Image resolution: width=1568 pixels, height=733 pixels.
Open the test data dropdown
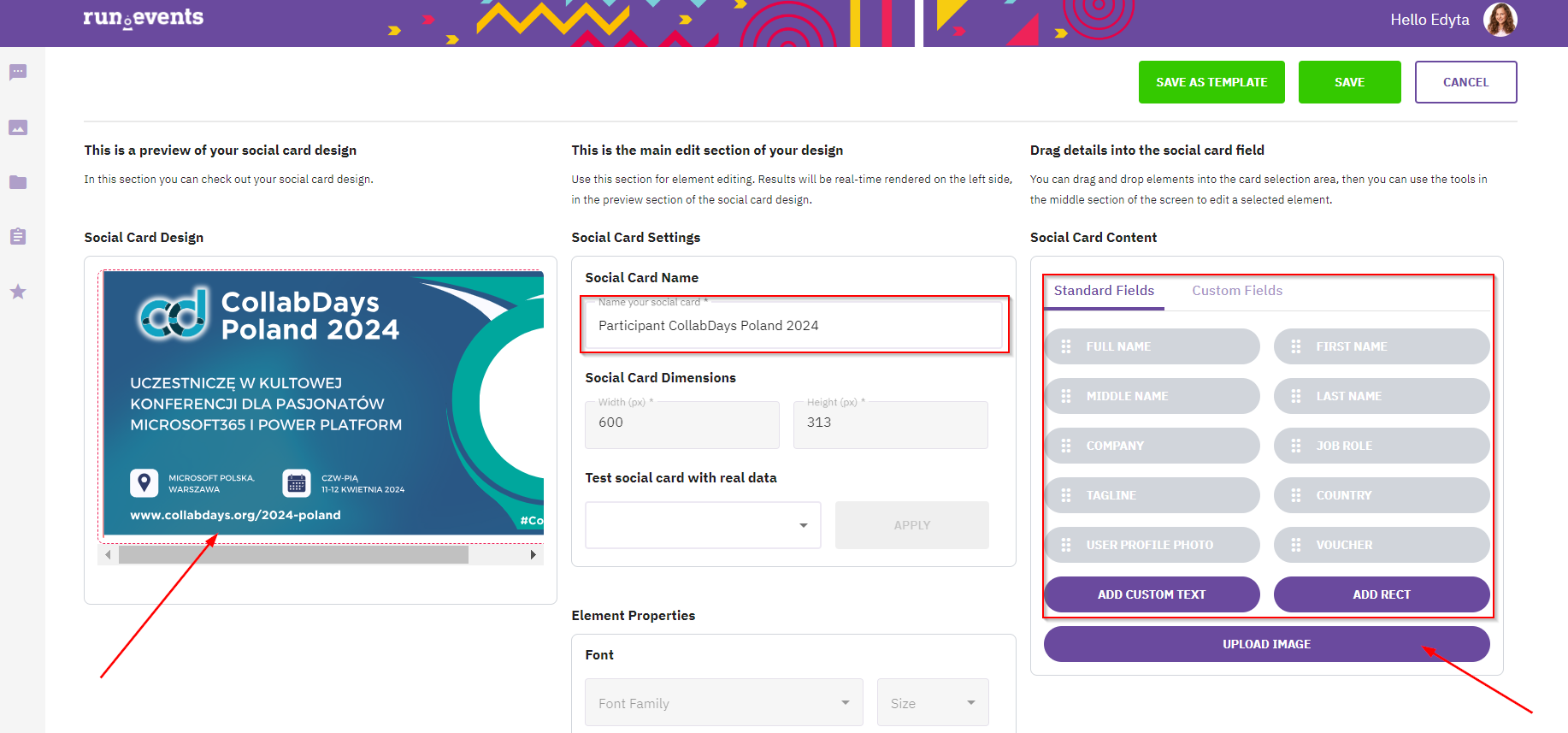tap(703, 525)
